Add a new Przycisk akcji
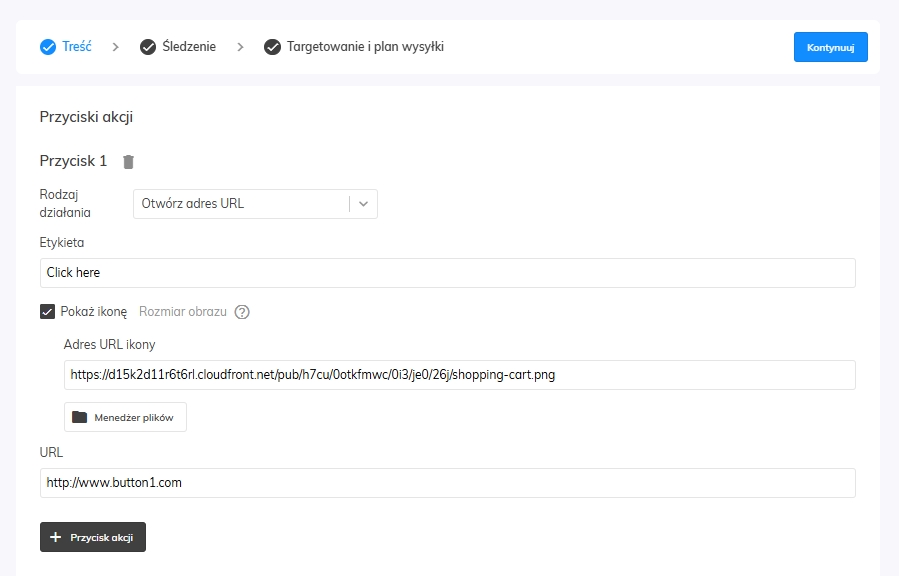This screenshot has height=576, width=899. click(x=93, y=537)
